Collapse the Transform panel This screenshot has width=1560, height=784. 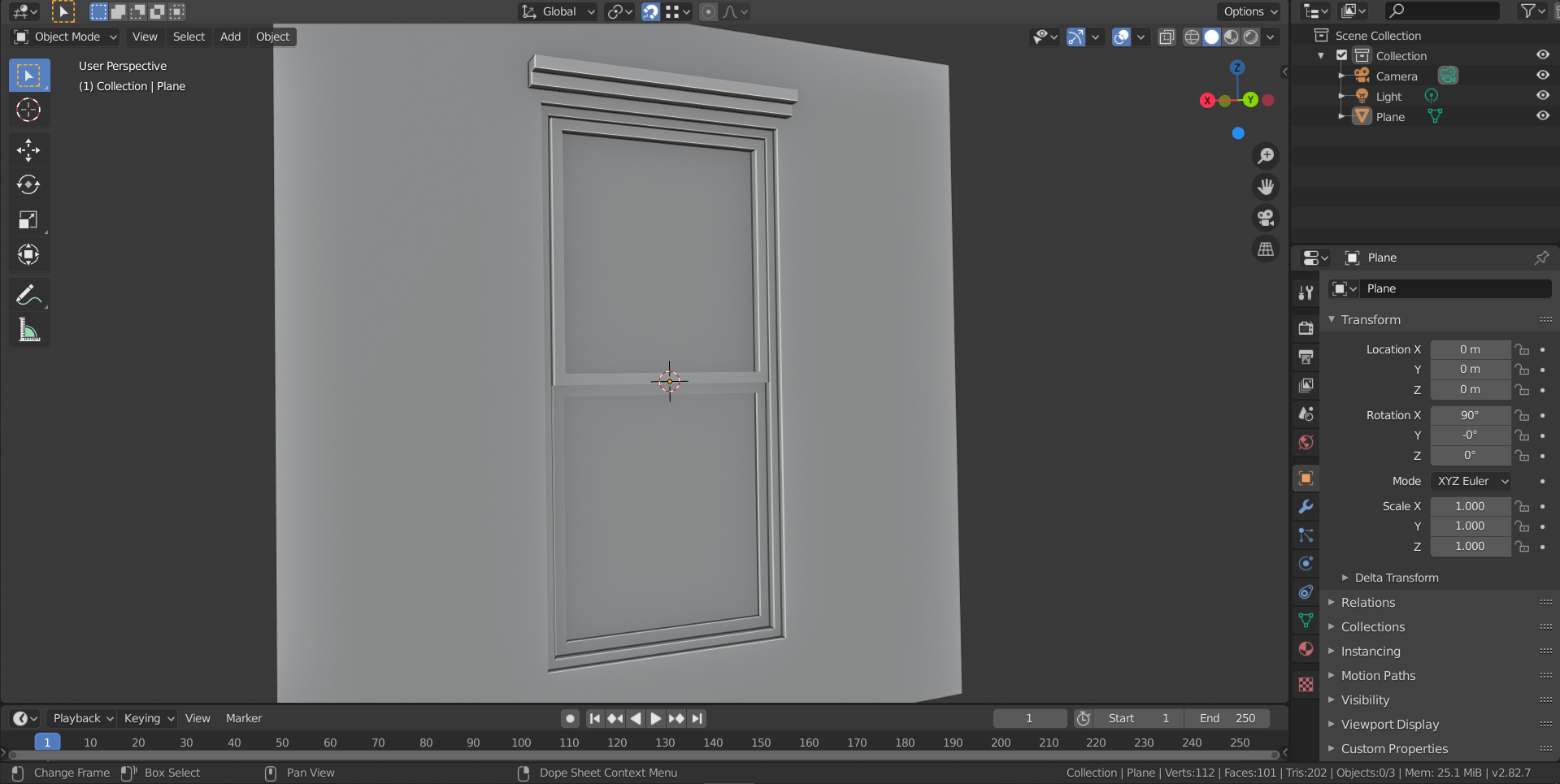click(x=1371, y=320)
